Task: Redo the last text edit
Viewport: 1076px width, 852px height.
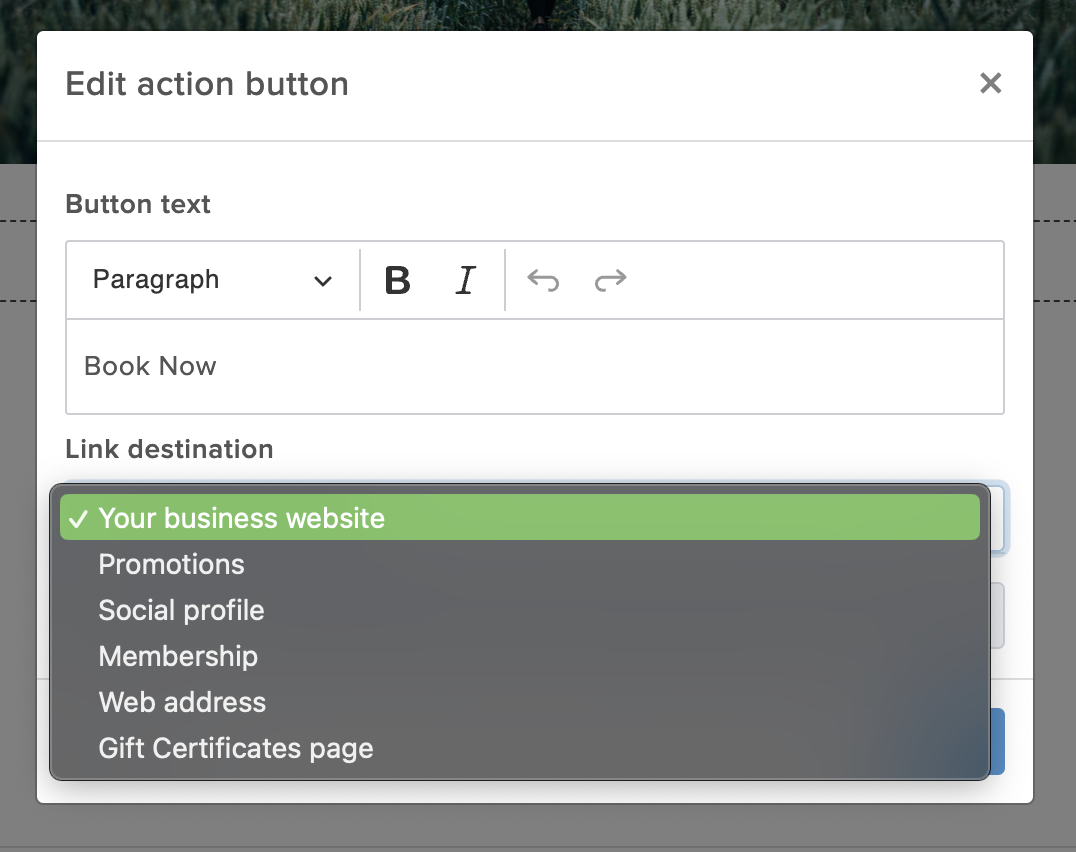Action: [610, 280]
